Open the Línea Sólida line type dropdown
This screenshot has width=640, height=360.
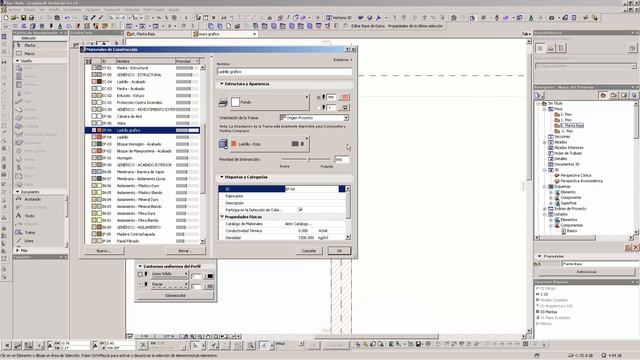pyautogui.click(x=169, y=274)
